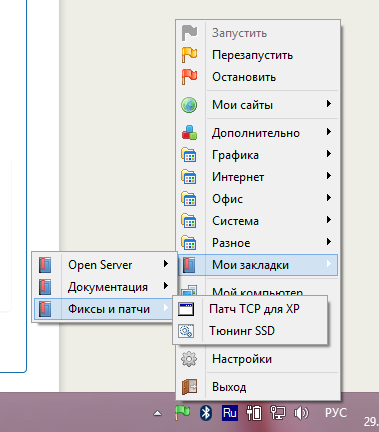The image size is (379, 432).
Task: Expand the Офис submenu arrow
Action: pyautogui.click(x=329, y=198)
